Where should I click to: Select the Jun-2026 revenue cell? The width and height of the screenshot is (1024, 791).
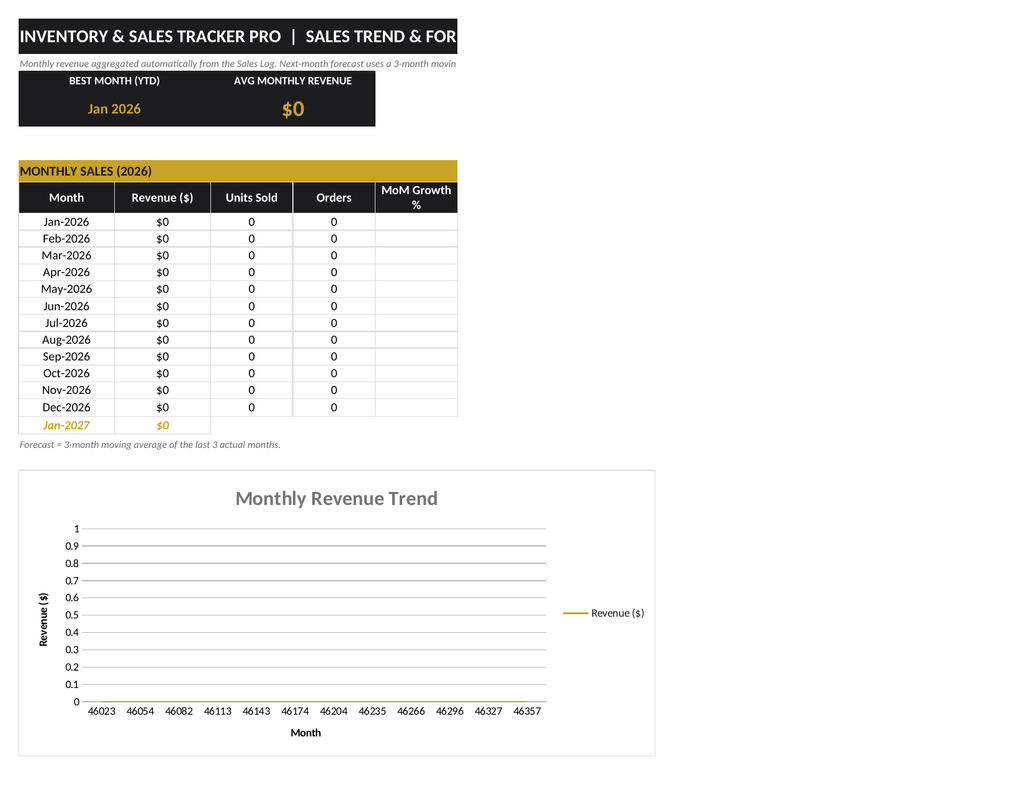click(163, 306)
